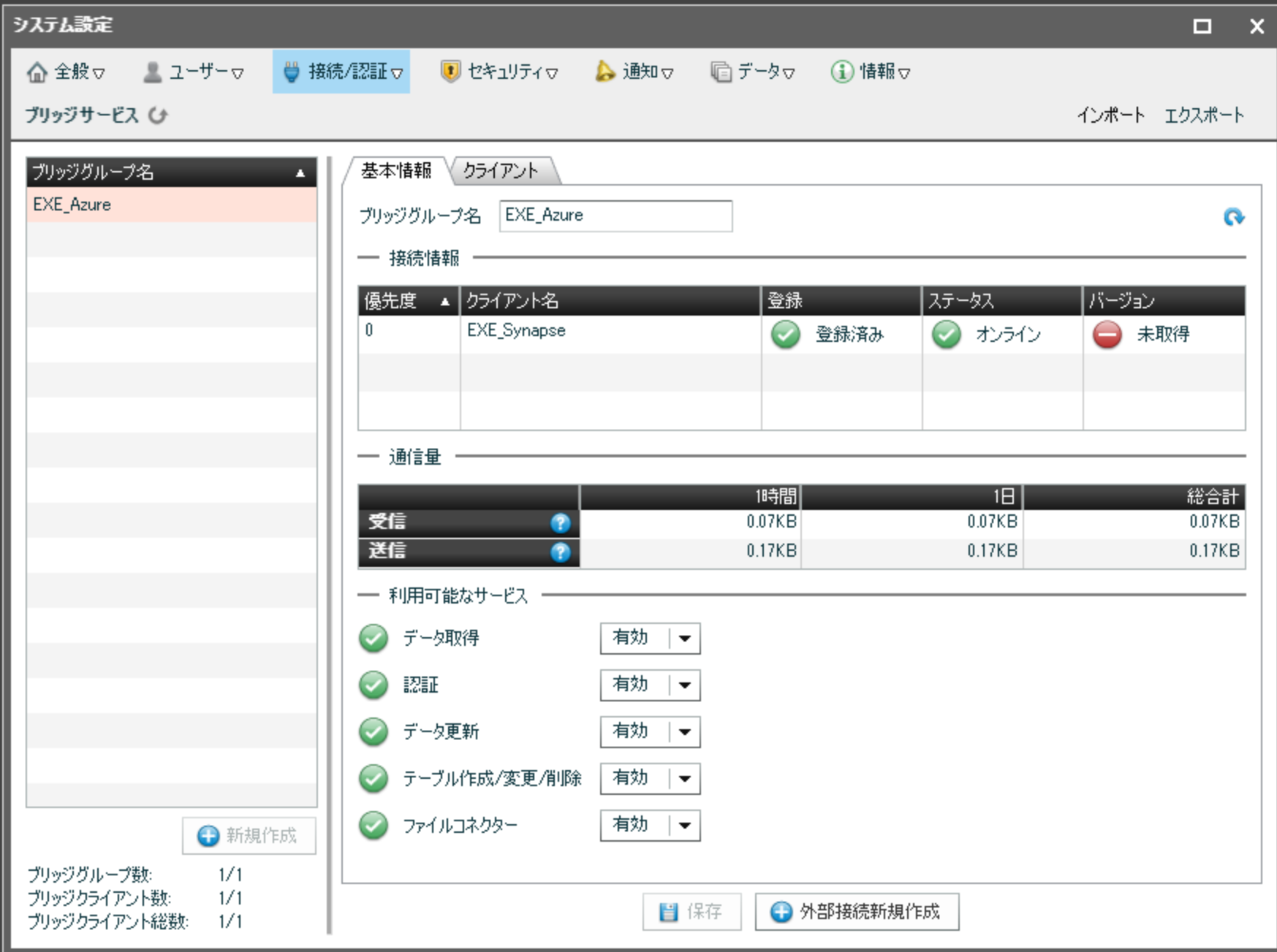Click the refresh icon beside ブリッジサービス
This screenshot has height=952, width=1277.
tap(158, 115)
